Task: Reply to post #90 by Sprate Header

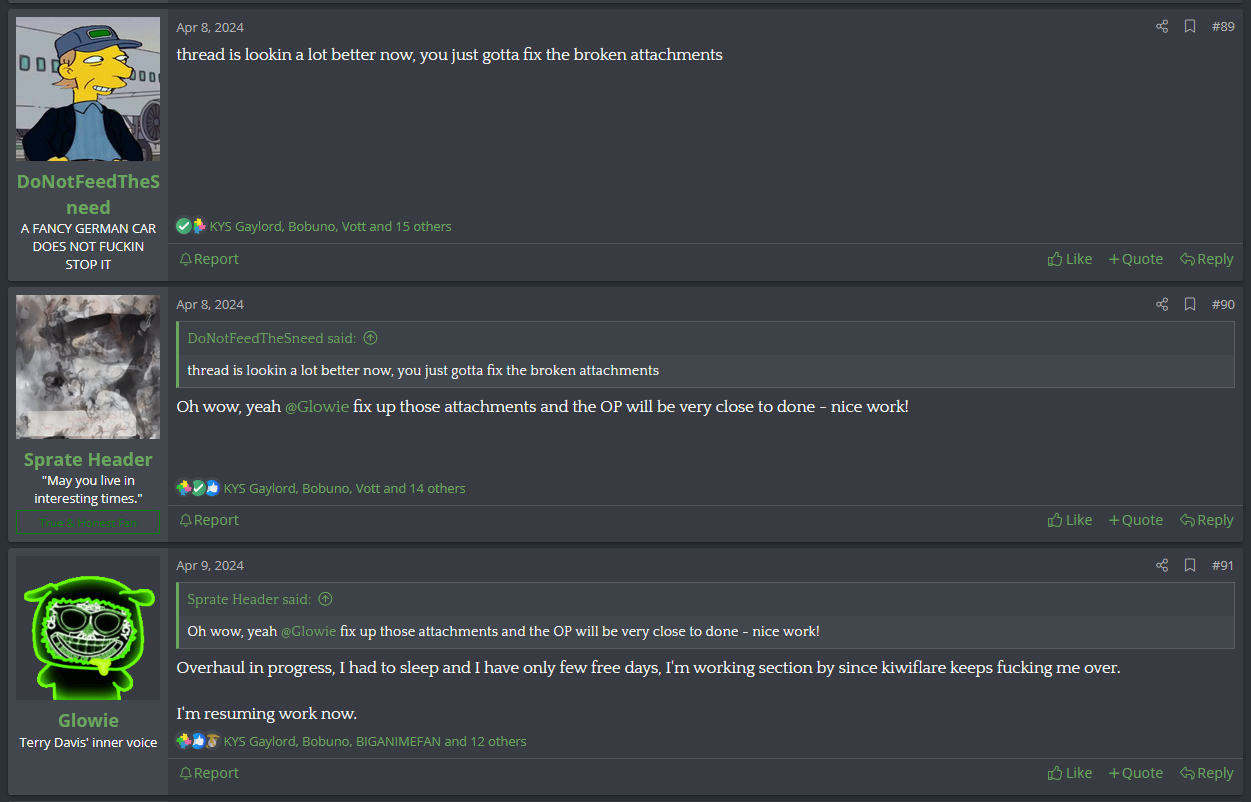Action: [1206, 520]
